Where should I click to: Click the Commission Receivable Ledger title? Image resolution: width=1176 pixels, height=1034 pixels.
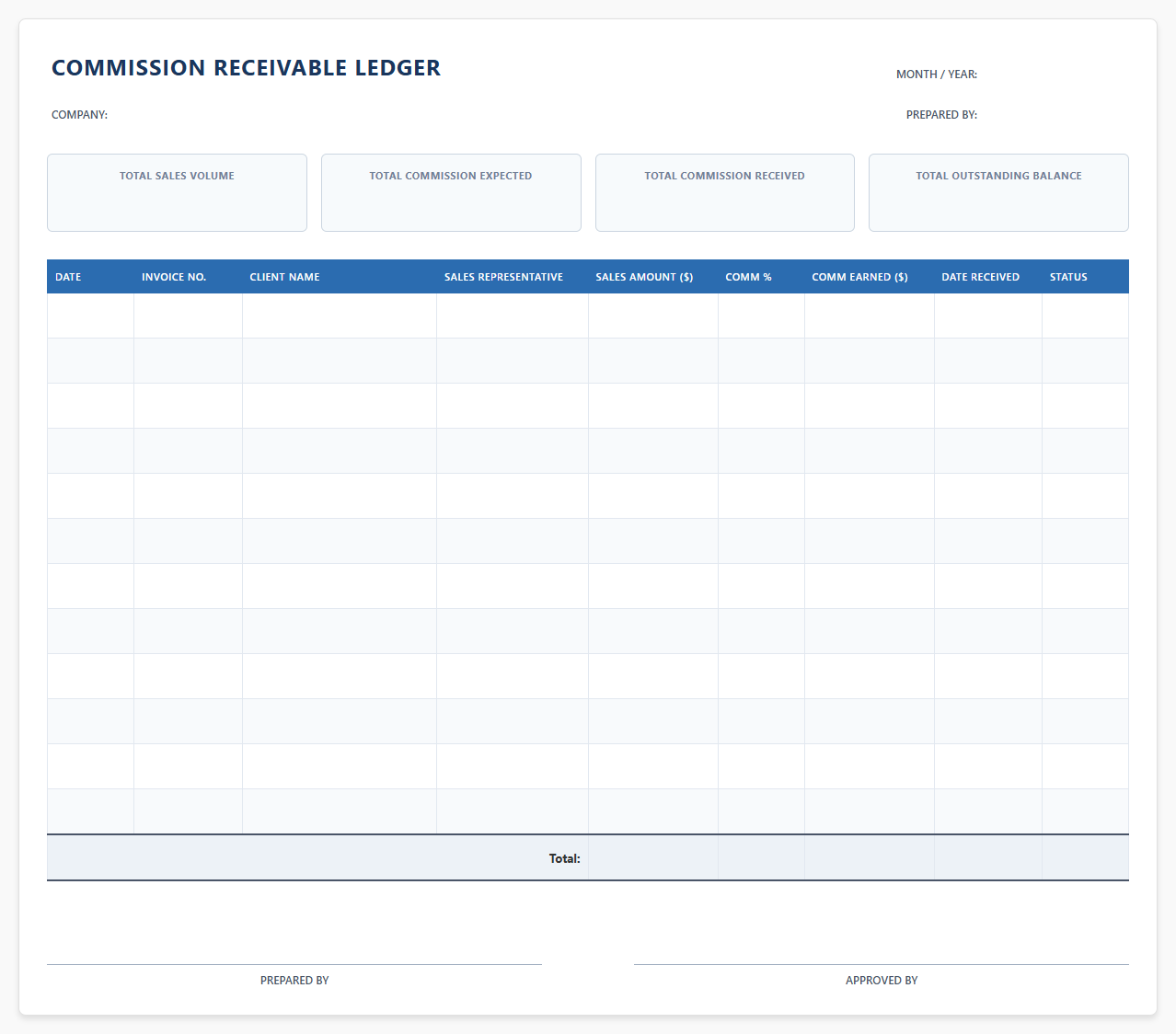coord(246,68)
